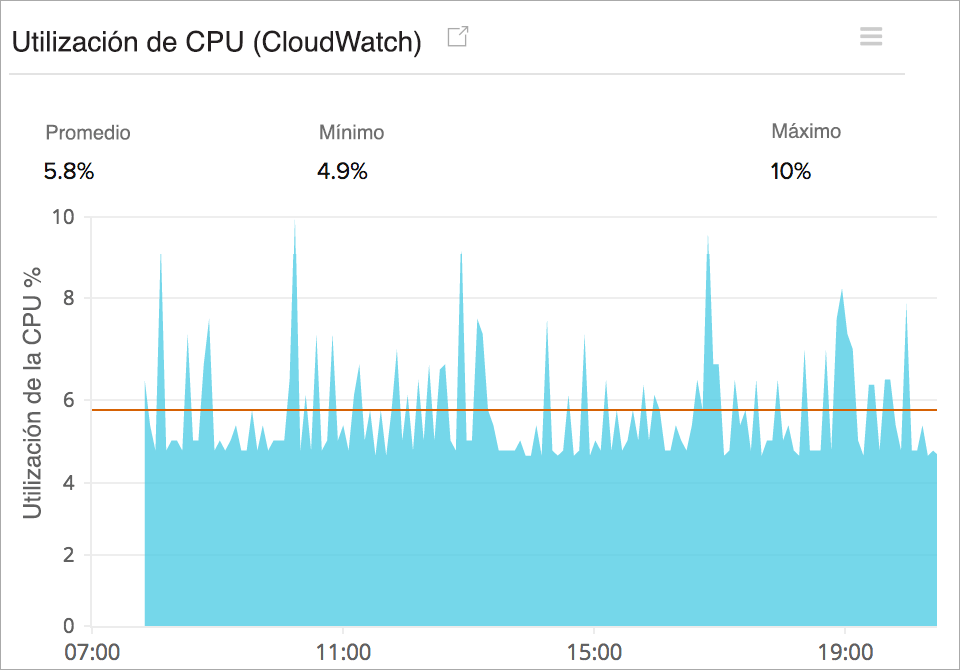The image size is (960, 670).
Task: Select the 5.8% average value
Action: point(67,171)
